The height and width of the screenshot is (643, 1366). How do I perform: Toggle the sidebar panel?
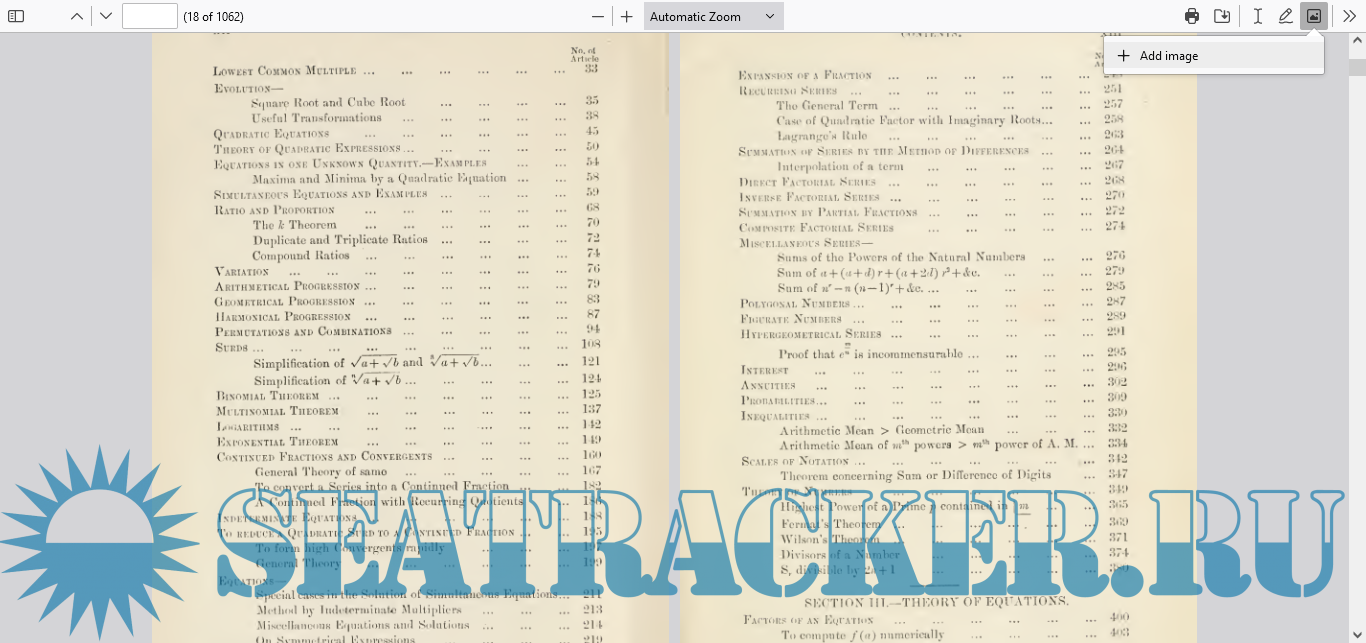pos(16,16)
